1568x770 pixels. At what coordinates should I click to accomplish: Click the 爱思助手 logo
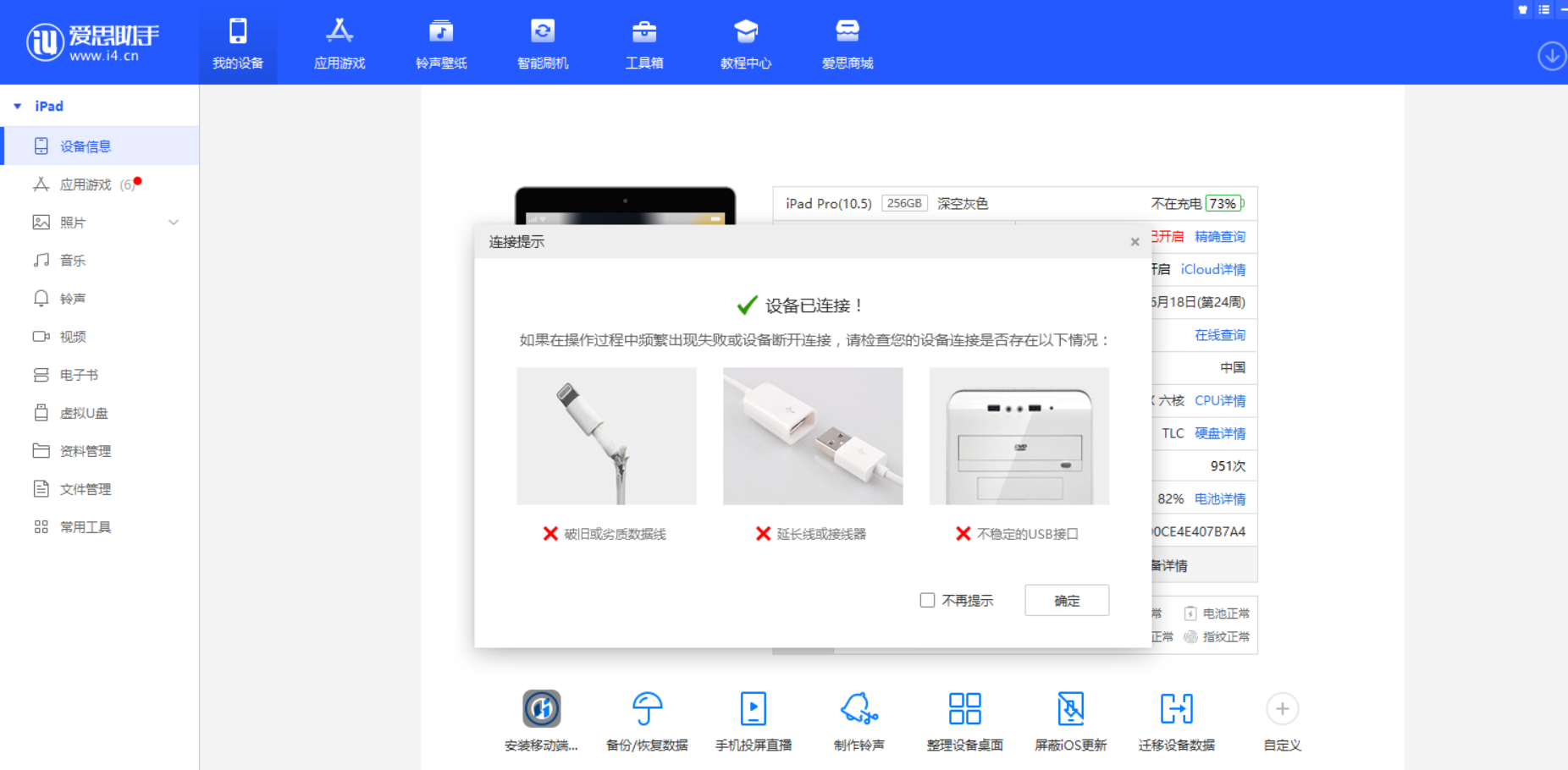click(x=92, y=42)
